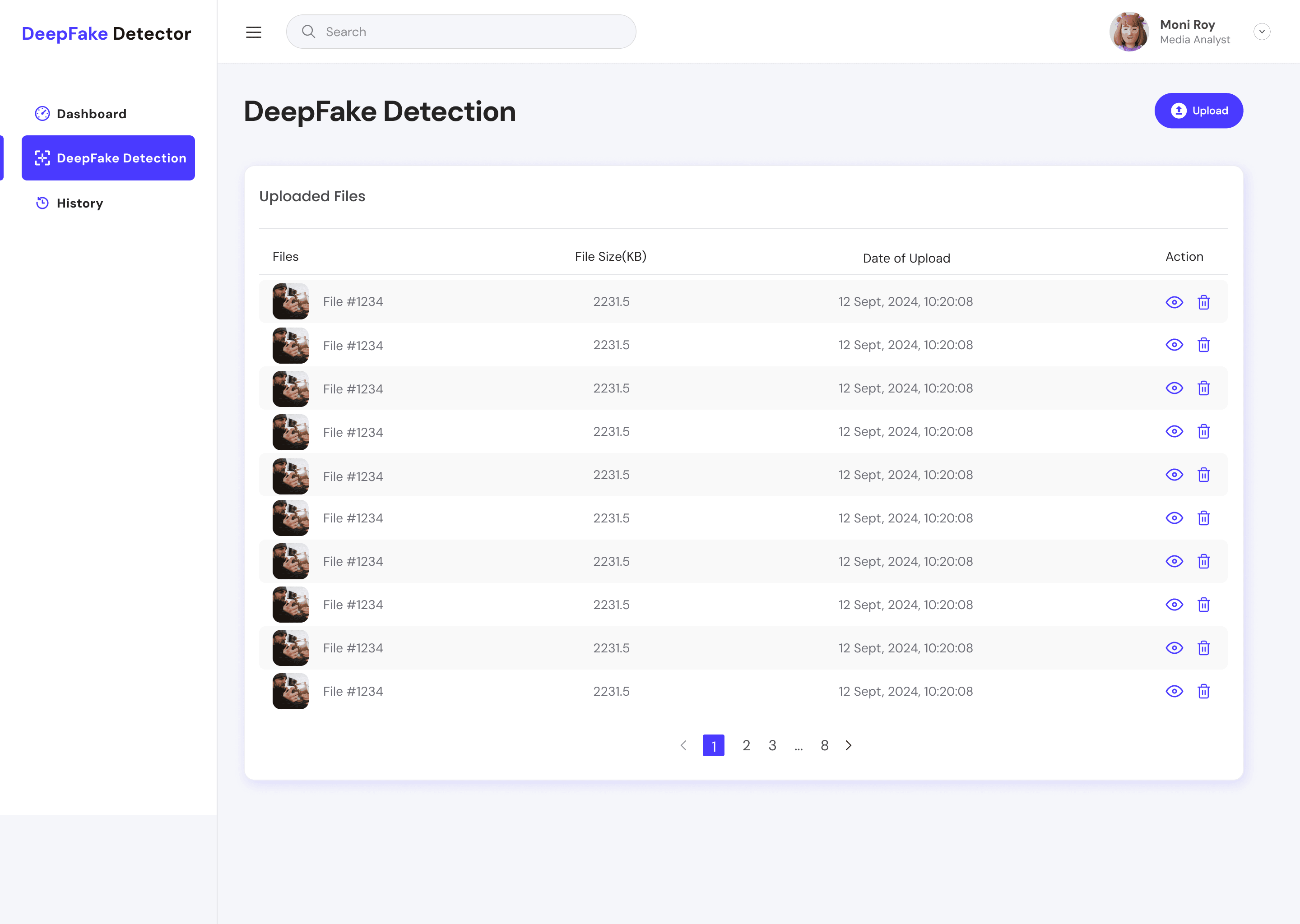The height and width of the screenshot is (924, 1300).
Task: Open the History clock icon
Action: coord(42,203)
